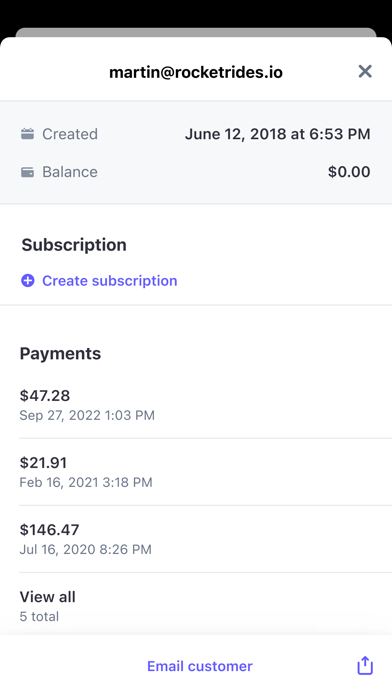Click the Sep 27, 2022 1:03 PM timestamp
The image size is (392, 696).
(x=87, y=415)
